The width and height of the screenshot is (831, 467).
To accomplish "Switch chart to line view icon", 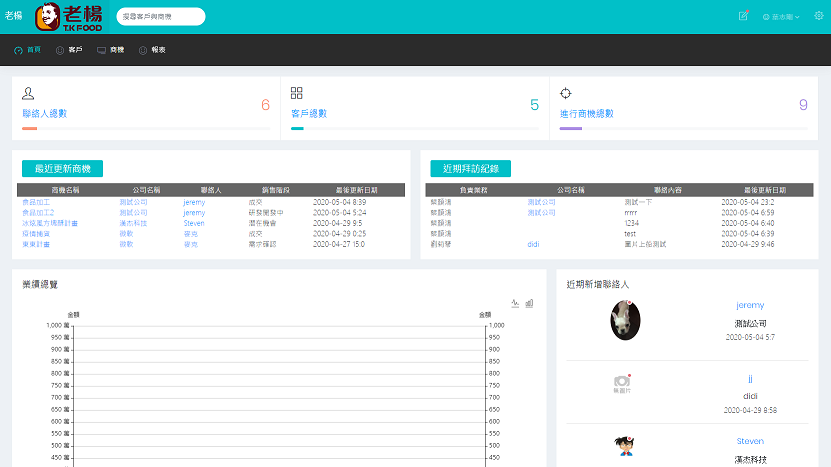I will tap(515, 303).
